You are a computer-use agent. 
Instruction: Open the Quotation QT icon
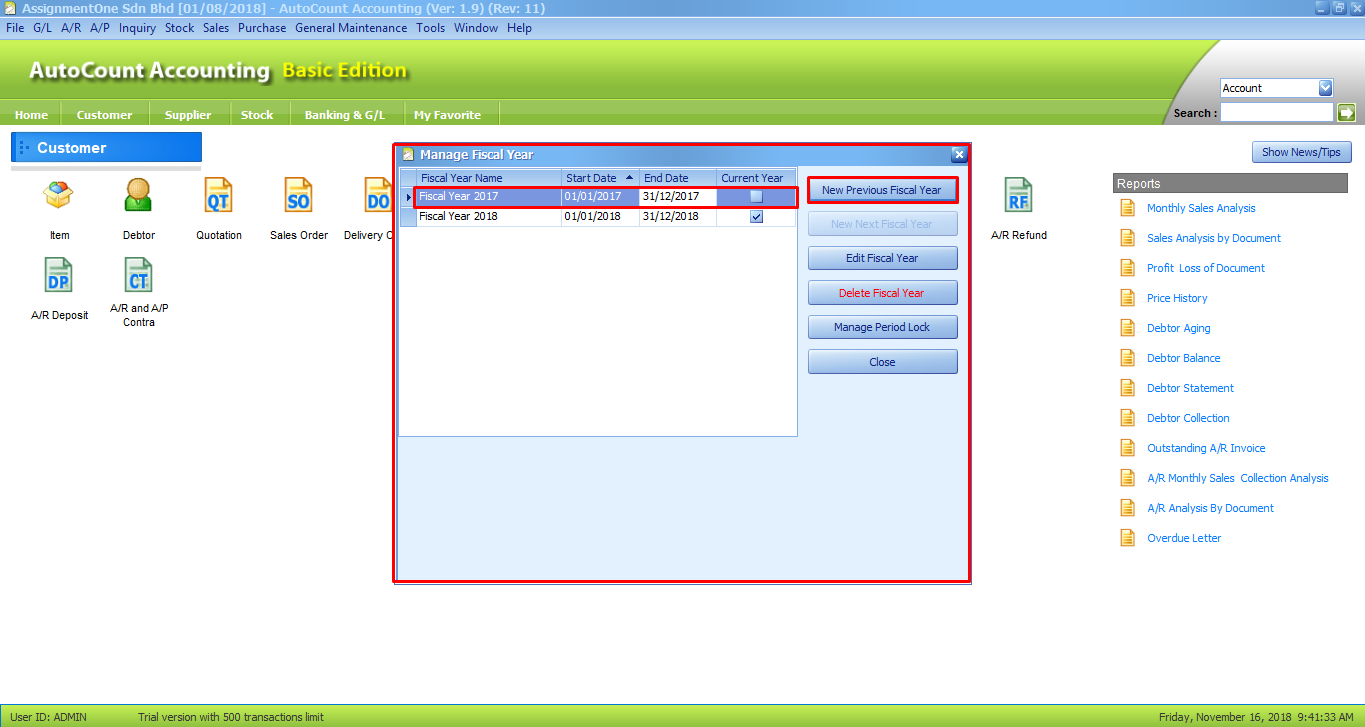coord(218,195)
